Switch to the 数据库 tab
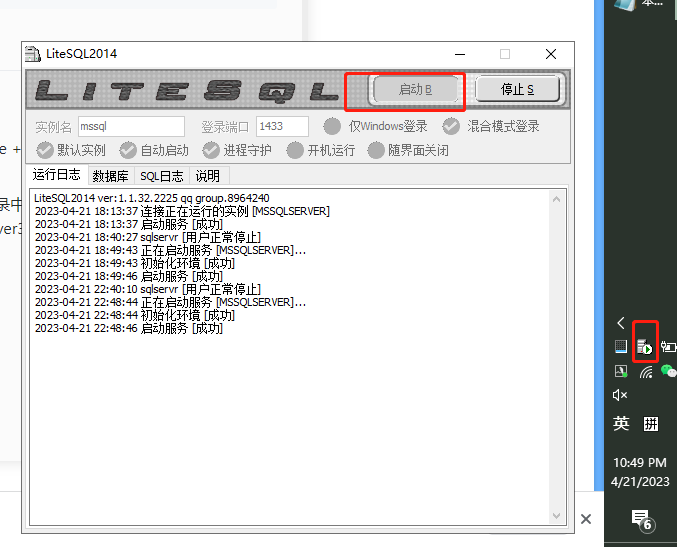677x547 pixels. click(110, 176)
